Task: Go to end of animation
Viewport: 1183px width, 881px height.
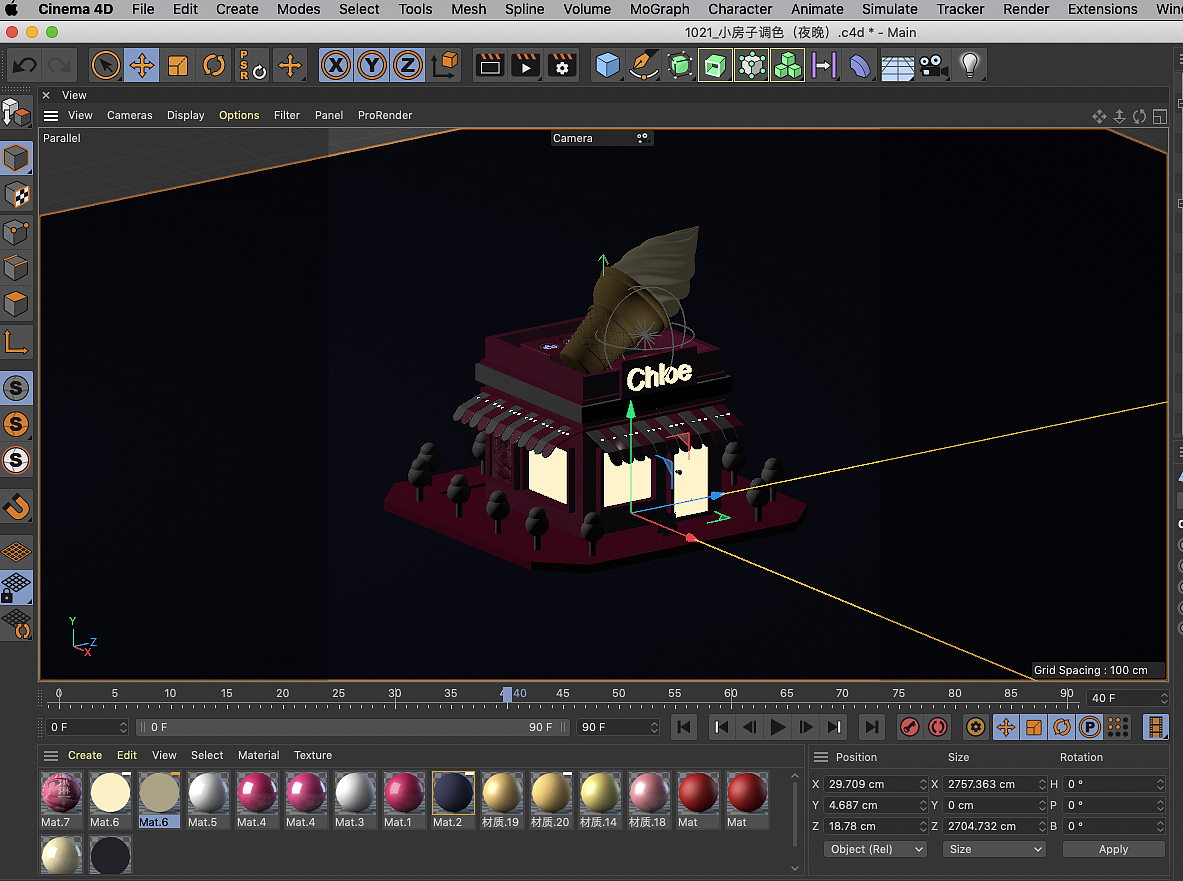Action: point(871,727)
